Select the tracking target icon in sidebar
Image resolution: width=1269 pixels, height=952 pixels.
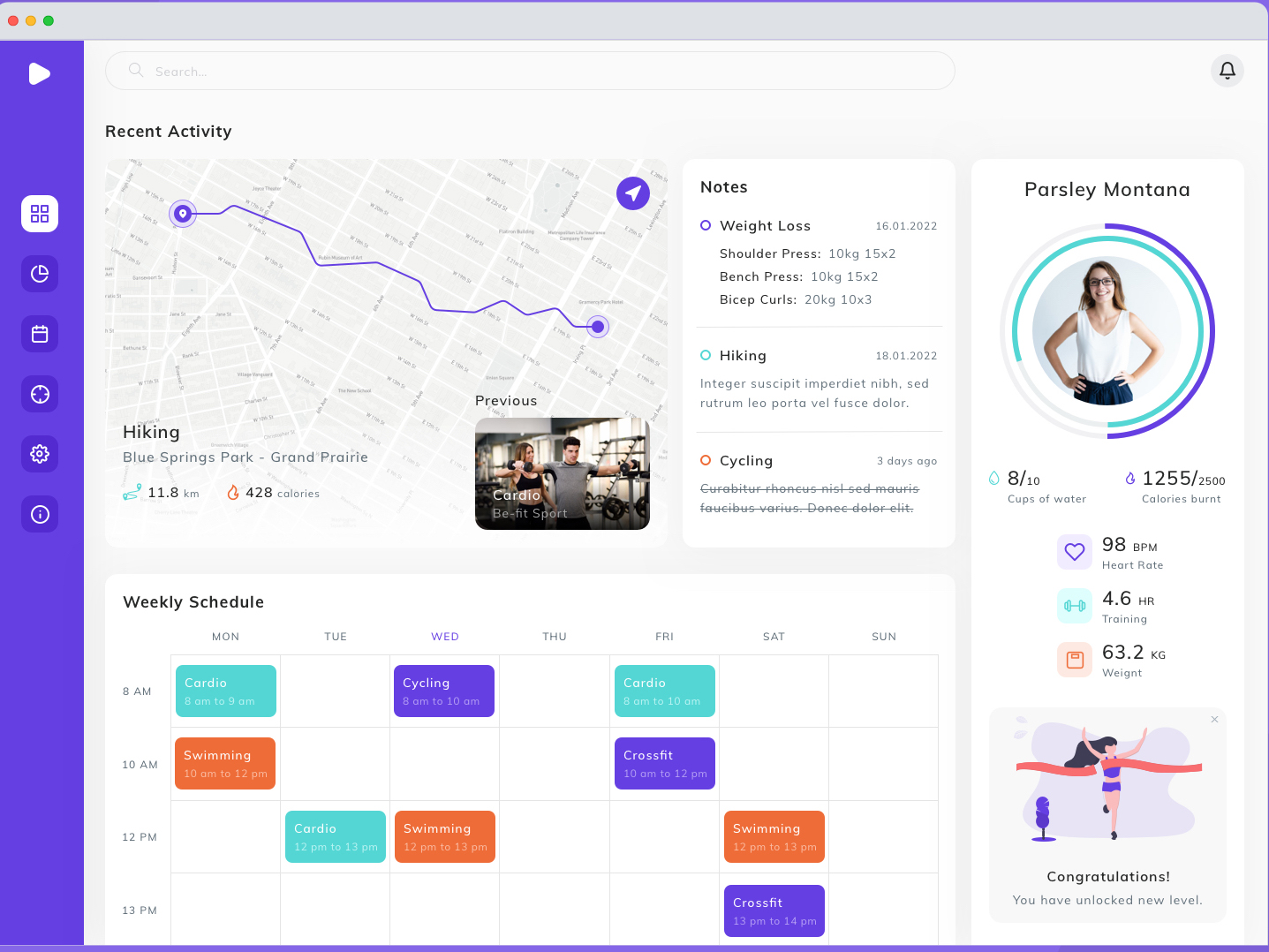tap(40, 394)
